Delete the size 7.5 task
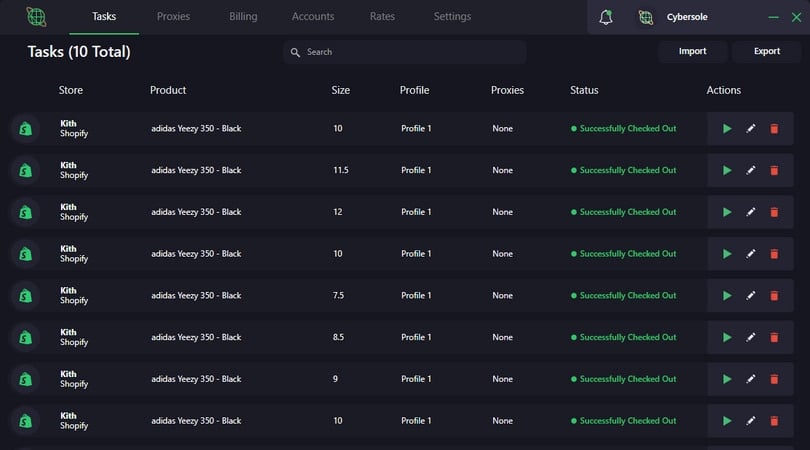Viewport: 810px width, 450px height. pyautogui.click(x=774, y=296)
